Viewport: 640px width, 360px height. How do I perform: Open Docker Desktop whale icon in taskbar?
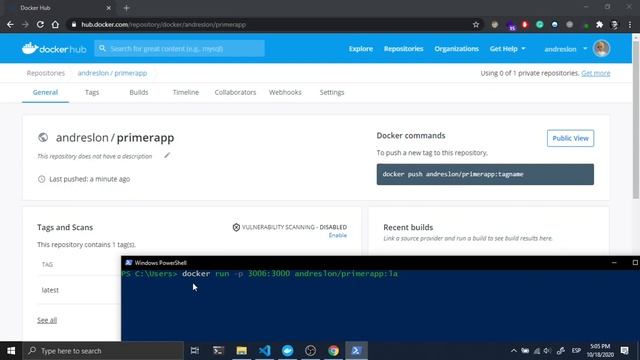[287, 351]
